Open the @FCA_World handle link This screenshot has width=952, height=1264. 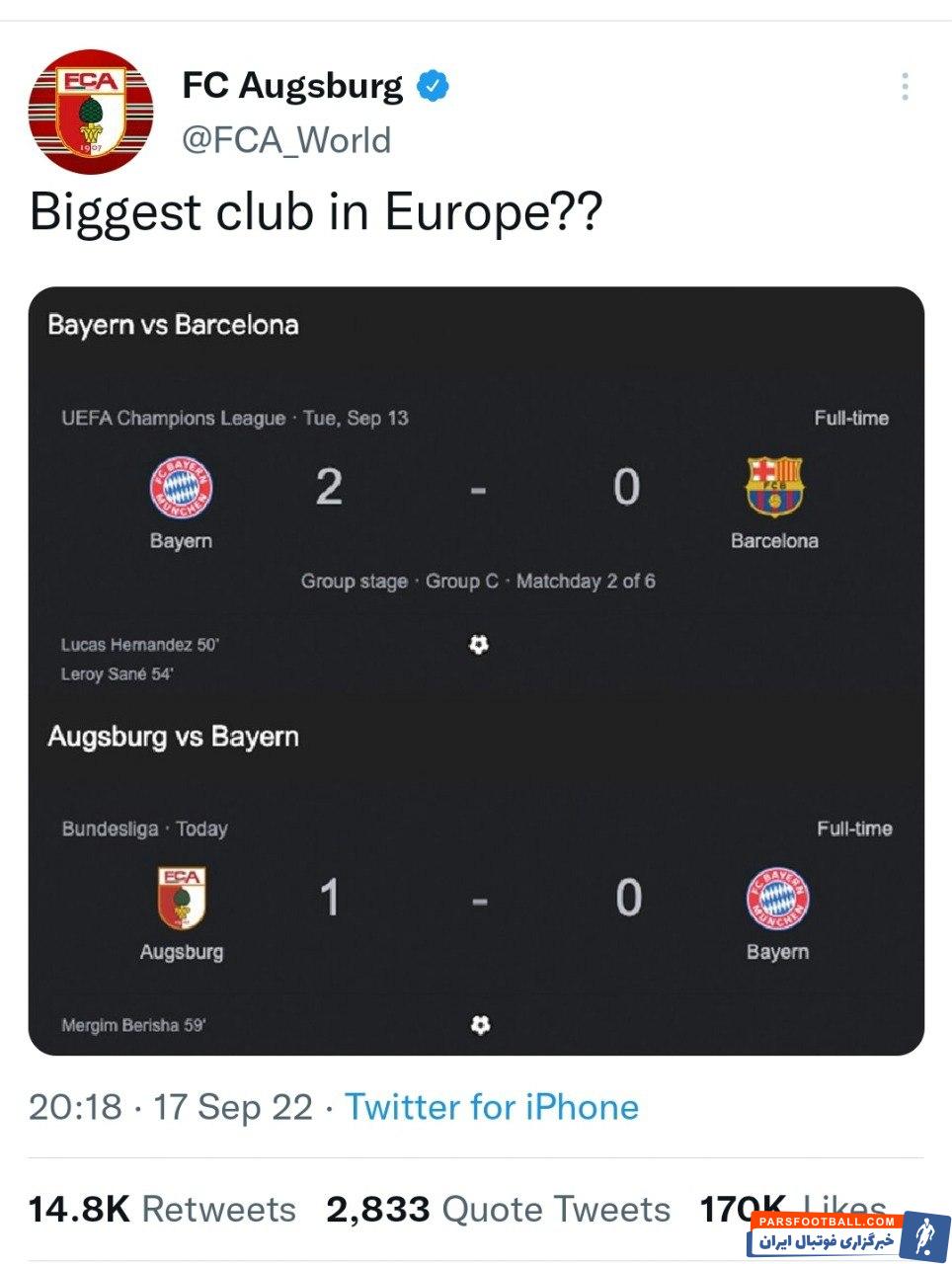click(x=286, y=140)
